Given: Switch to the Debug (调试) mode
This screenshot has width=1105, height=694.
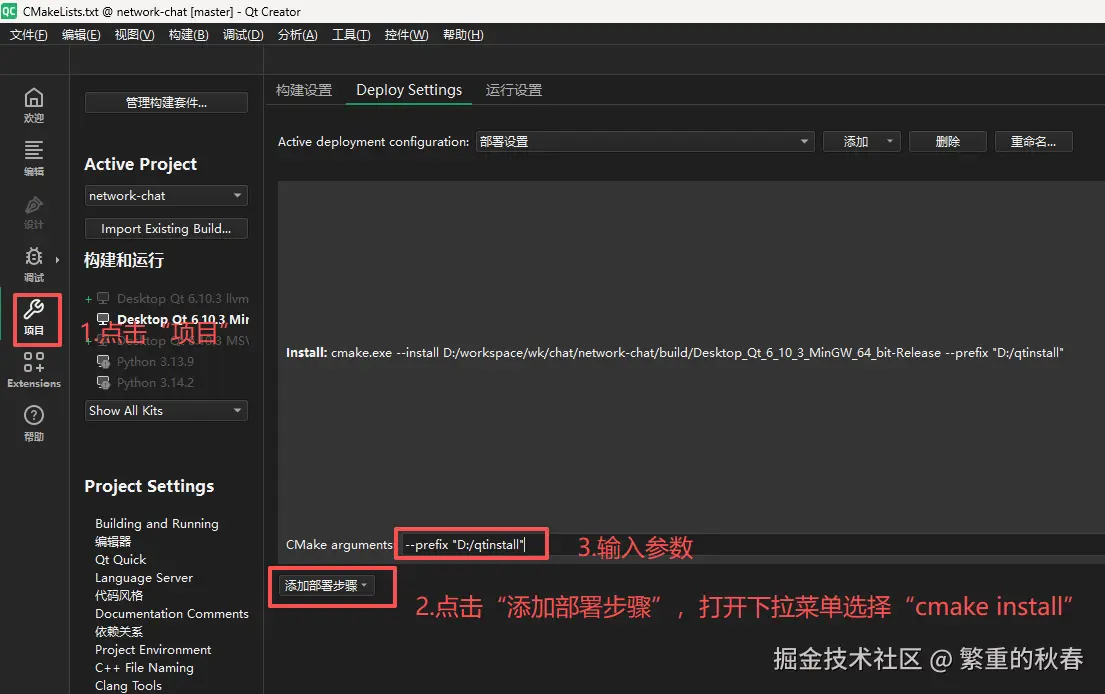Looking at the screenshot, I should click(x=34, y=265).
